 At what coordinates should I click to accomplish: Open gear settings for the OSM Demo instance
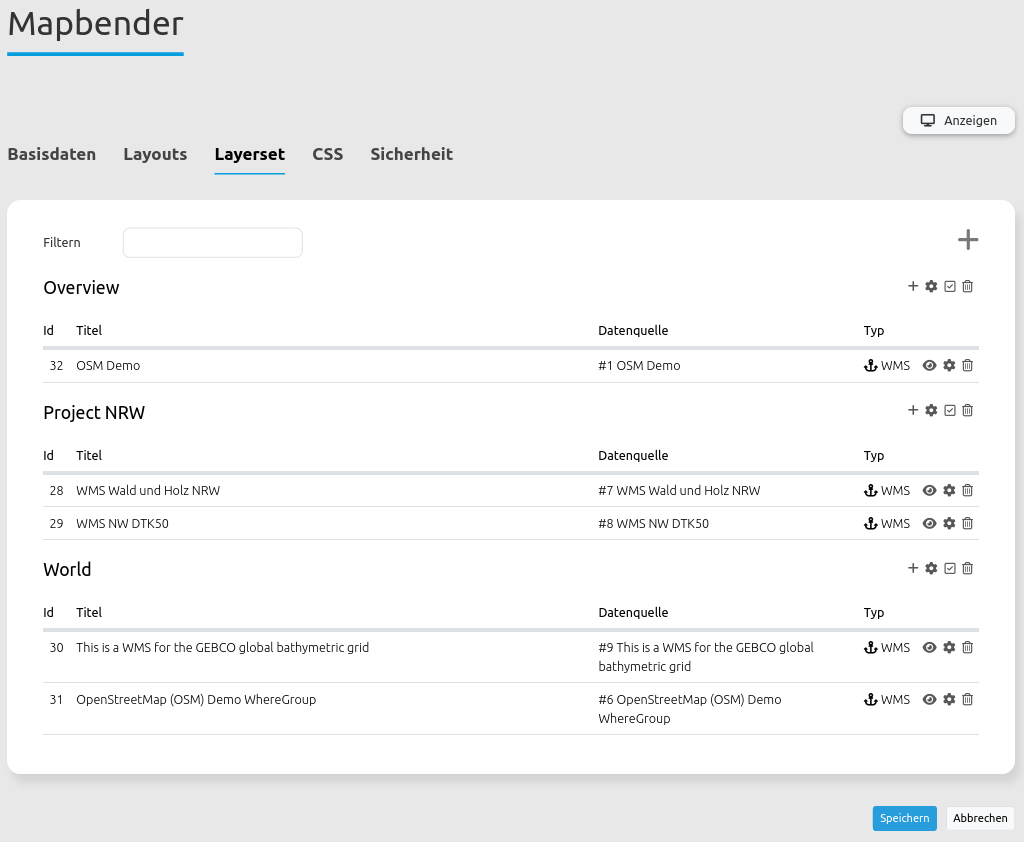[x=949, y=366]
